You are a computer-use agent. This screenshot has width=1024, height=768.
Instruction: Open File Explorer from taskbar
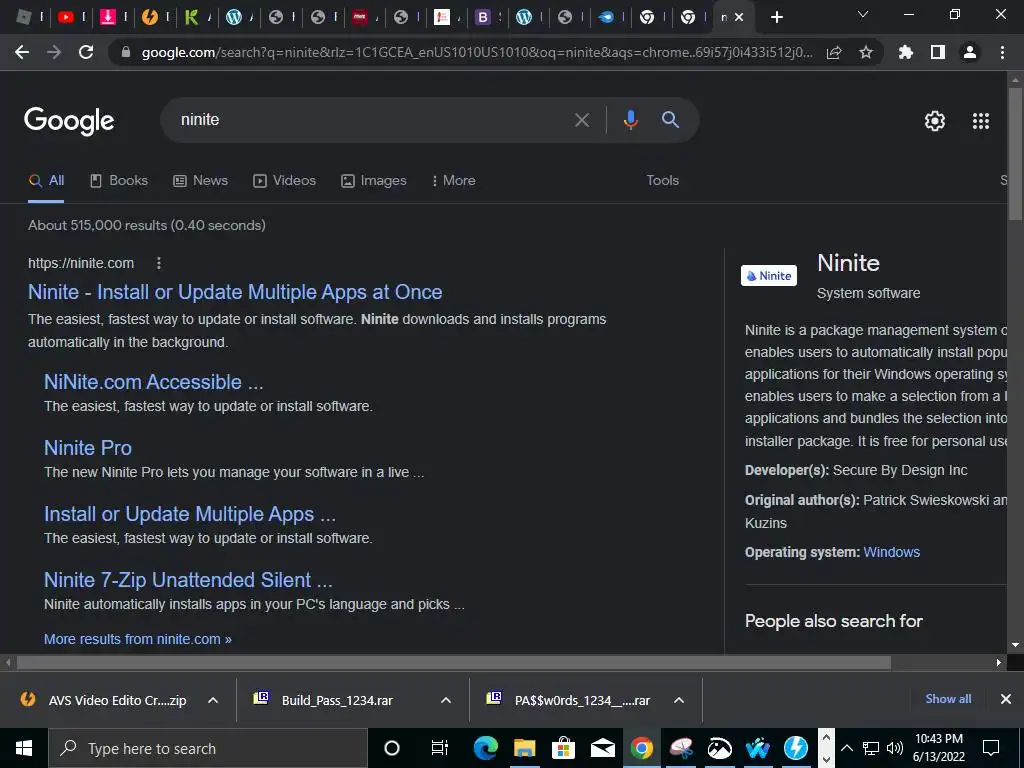click(524, 748)
